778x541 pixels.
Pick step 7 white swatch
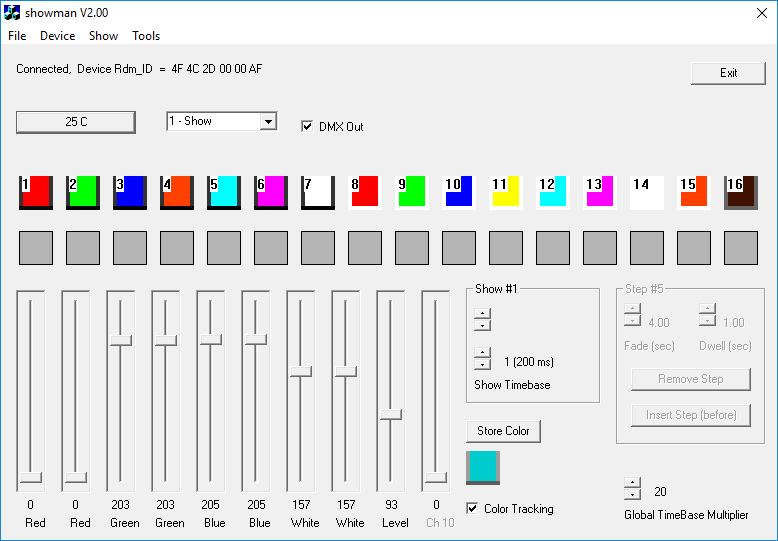click(x=318, y=192)
